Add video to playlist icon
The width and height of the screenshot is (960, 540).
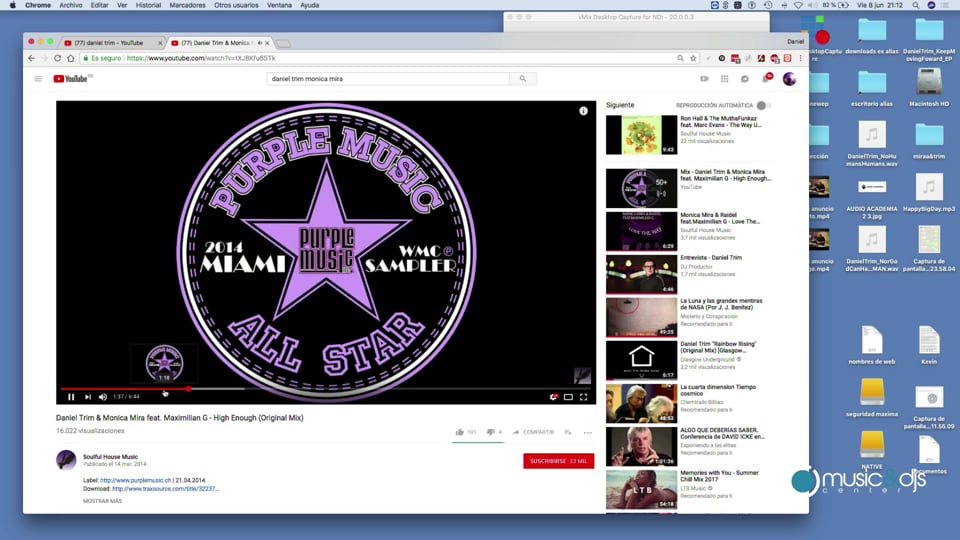[x=568, y=432]
